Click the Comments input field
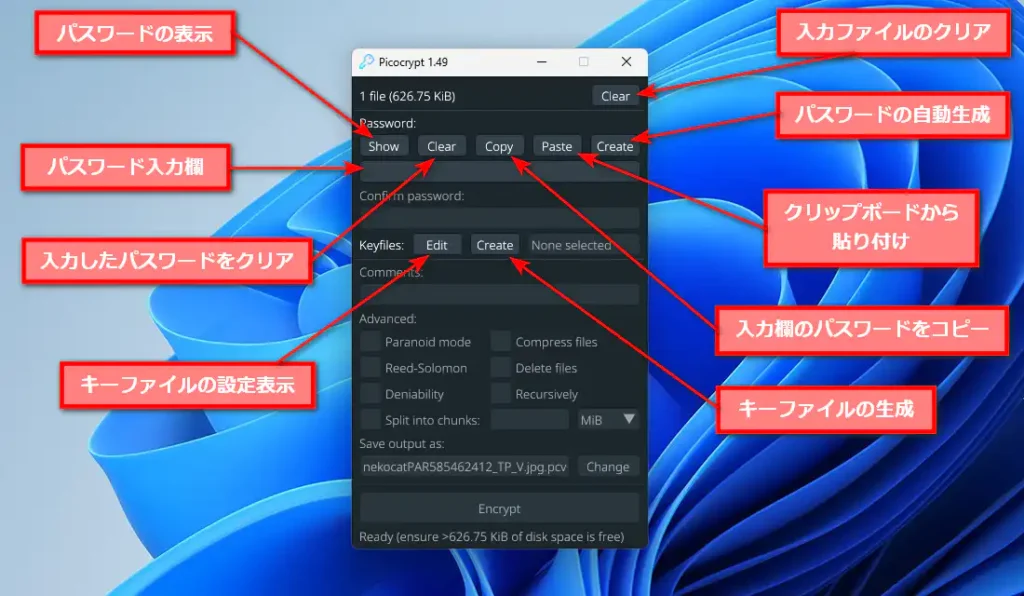The height and width of the screenshot is (596, 1024). [499, 293]
